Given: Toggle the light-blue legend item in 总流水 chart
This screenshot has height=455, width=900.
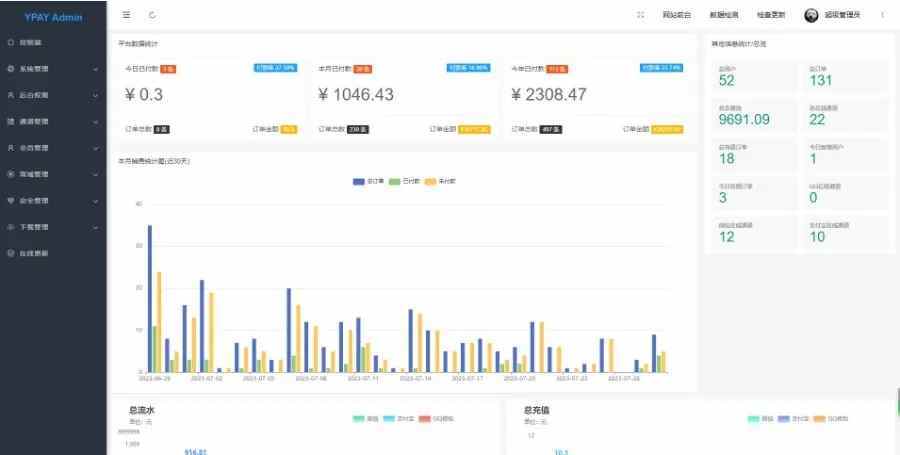Looking at the screenshot, I should coord(399,419).
